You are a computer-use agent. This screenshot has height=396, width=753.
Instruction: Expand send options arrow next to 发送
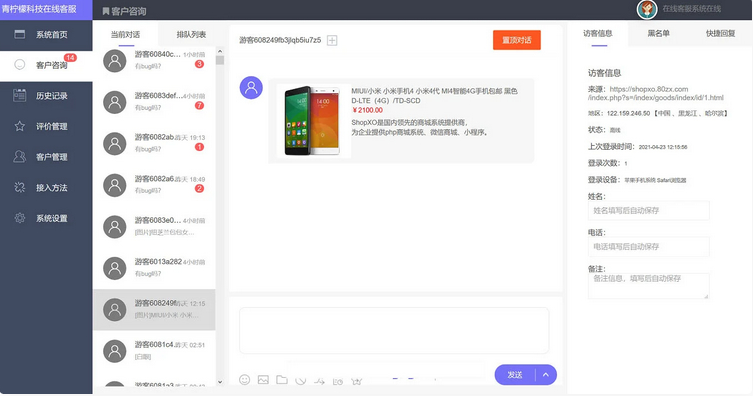point(546,375)
